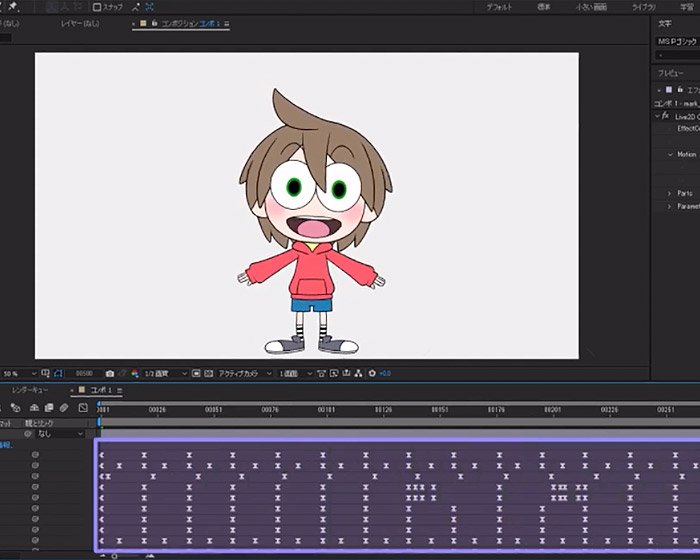Click the graph editor icon in timeline

[82, 408]
